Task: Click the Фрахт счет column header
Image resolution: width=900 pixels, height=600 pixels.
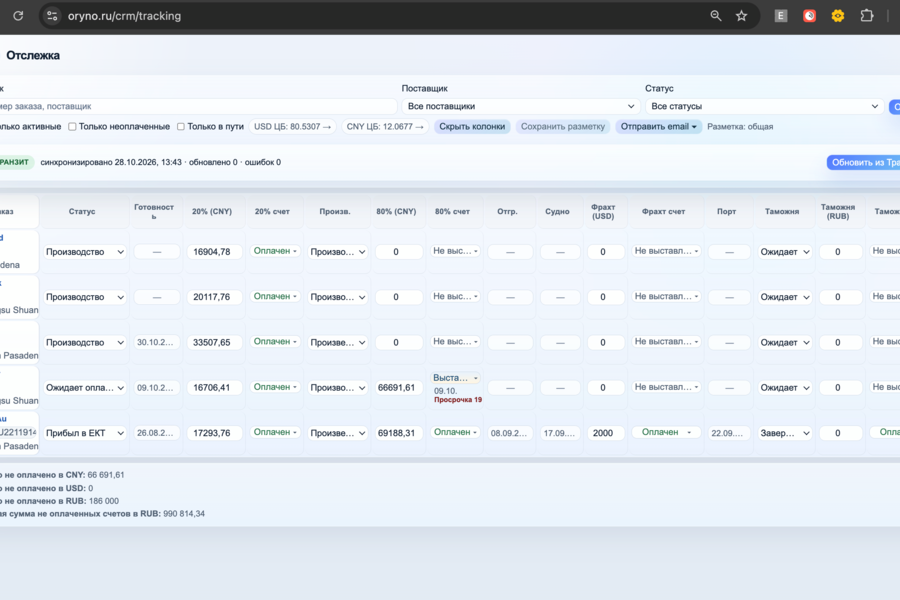Action: click(x=664, y=211)
